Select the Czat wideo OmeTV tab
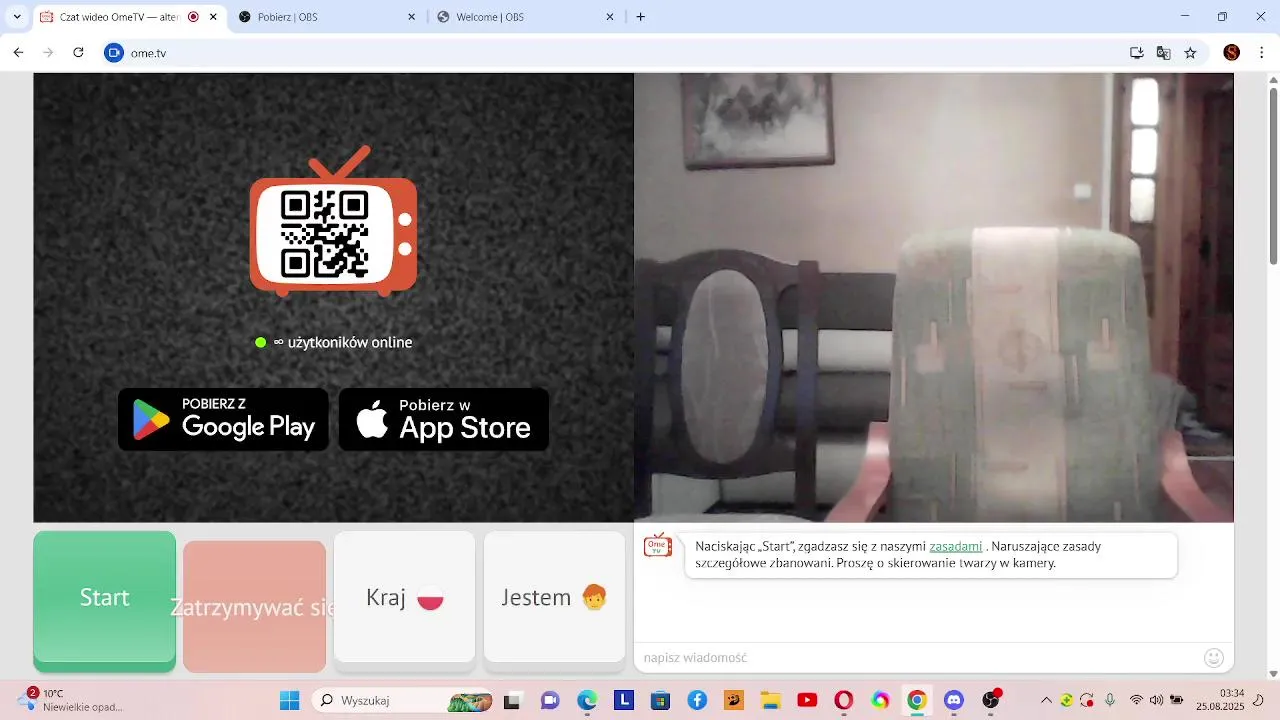 (129, 17)
